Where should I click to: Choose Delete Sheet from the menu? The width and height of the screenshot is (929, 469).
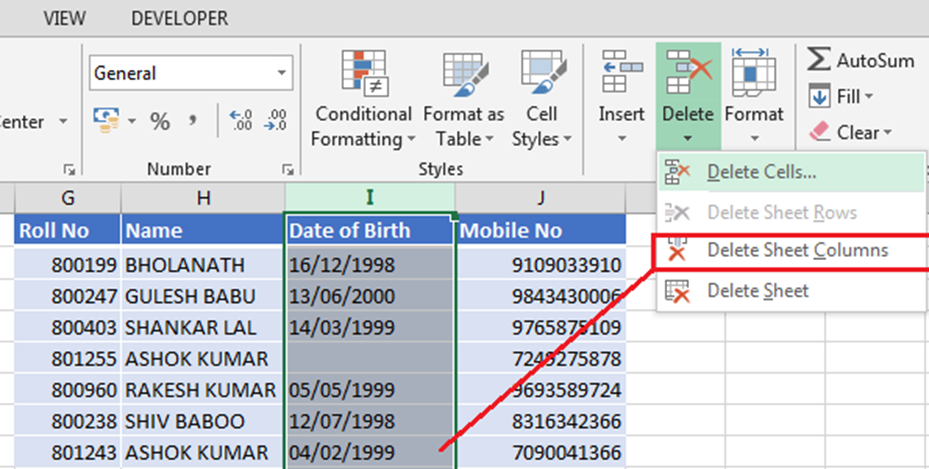click(757, 291)
